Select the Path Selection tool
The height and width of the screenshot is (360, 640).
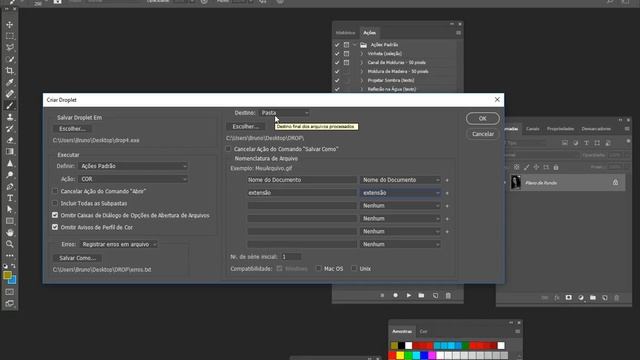click(x=9, y=209)
